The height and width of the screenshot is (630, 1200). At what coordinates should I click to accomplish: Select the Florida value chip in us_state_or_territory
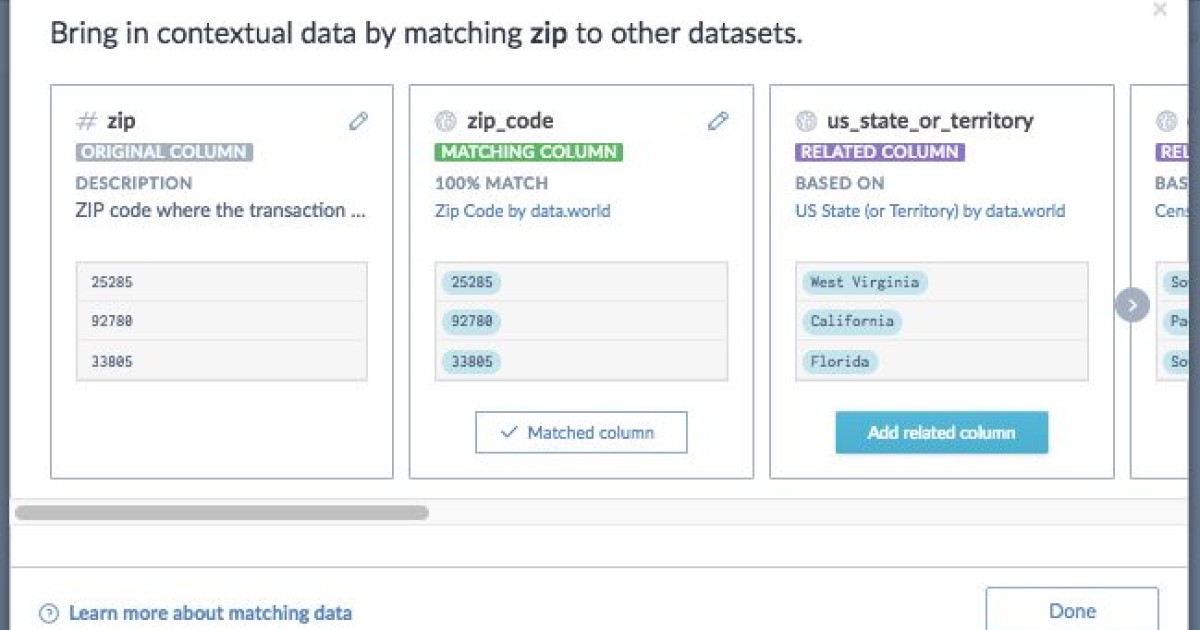842,362
